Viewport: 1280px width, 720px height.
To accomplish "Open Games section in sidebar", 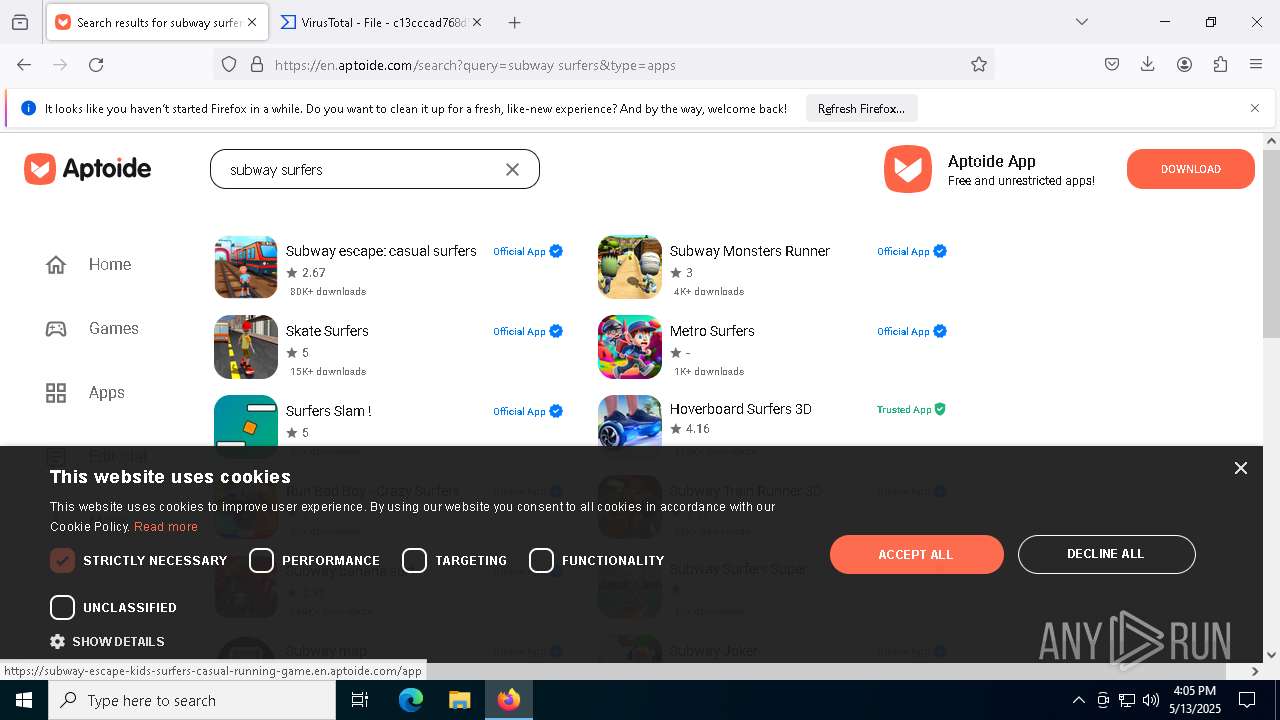I will [92, 328].
